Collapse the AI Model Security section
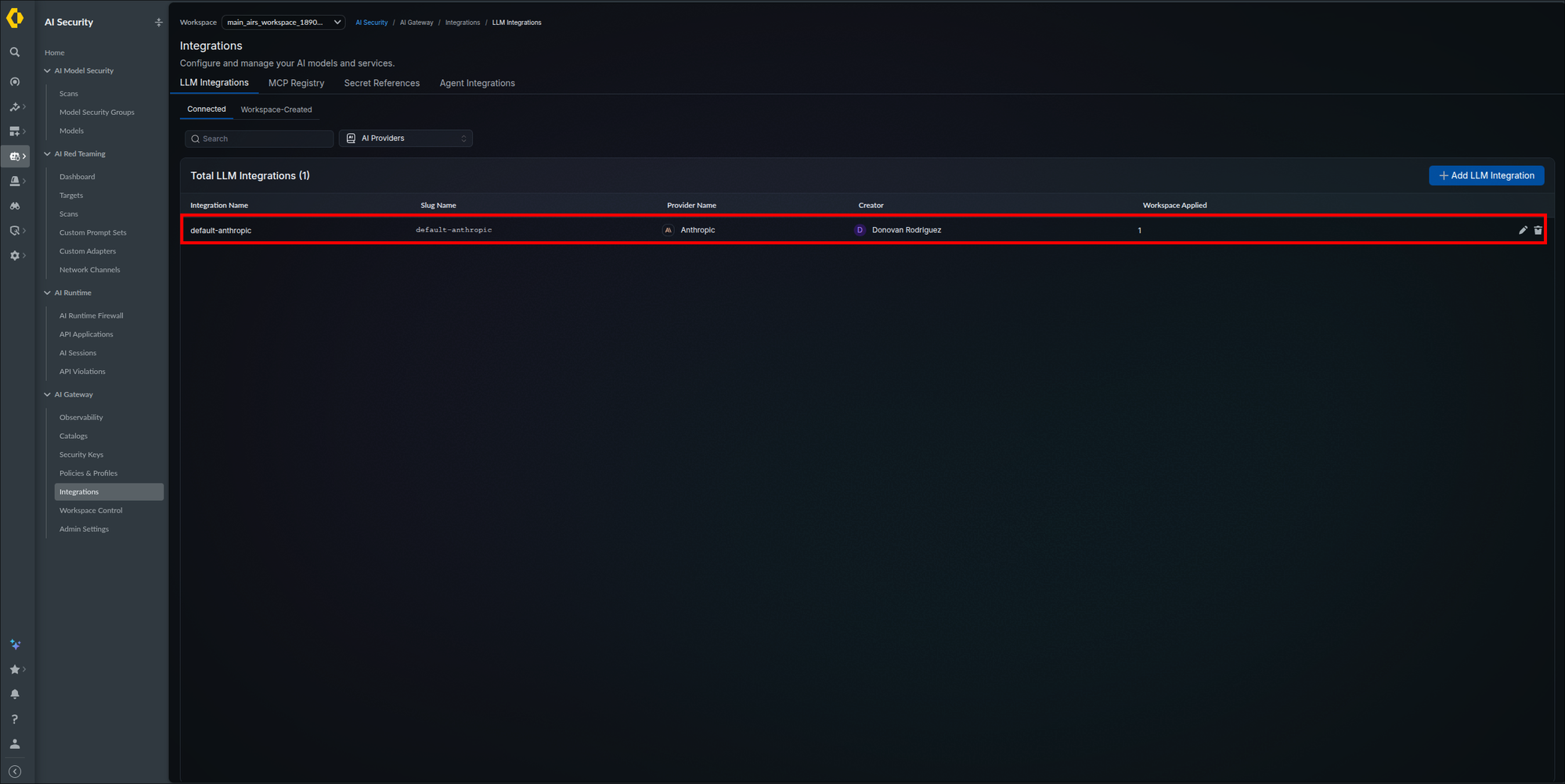 tap(48, 71)
